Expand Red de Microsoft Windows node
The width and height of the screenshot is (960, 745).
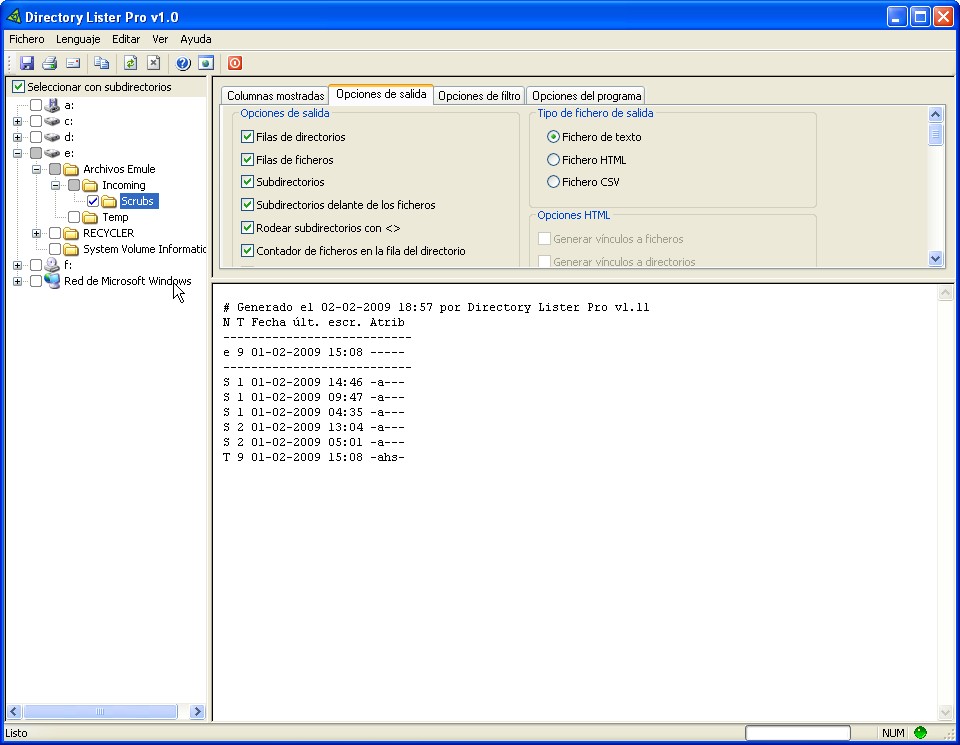click(x=17, y=281)
